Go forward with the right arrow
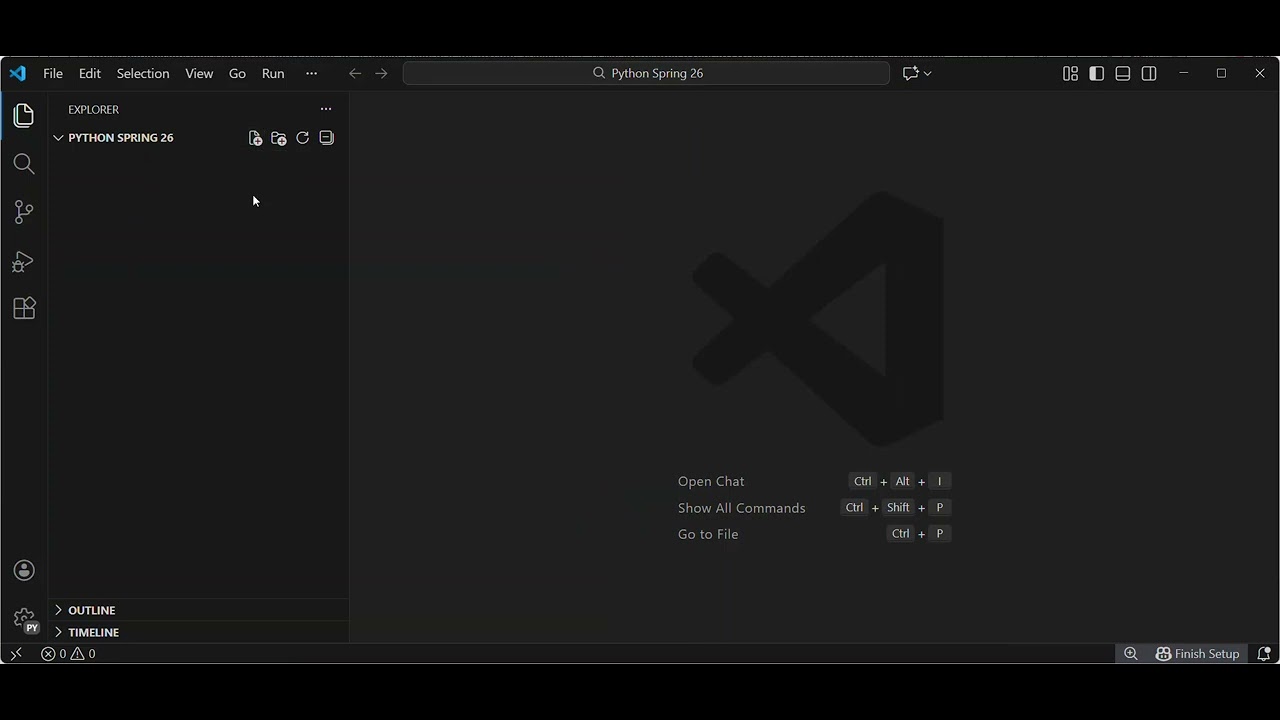The width and height of the screenshot is (1280, 720). (x=381, y=73)
